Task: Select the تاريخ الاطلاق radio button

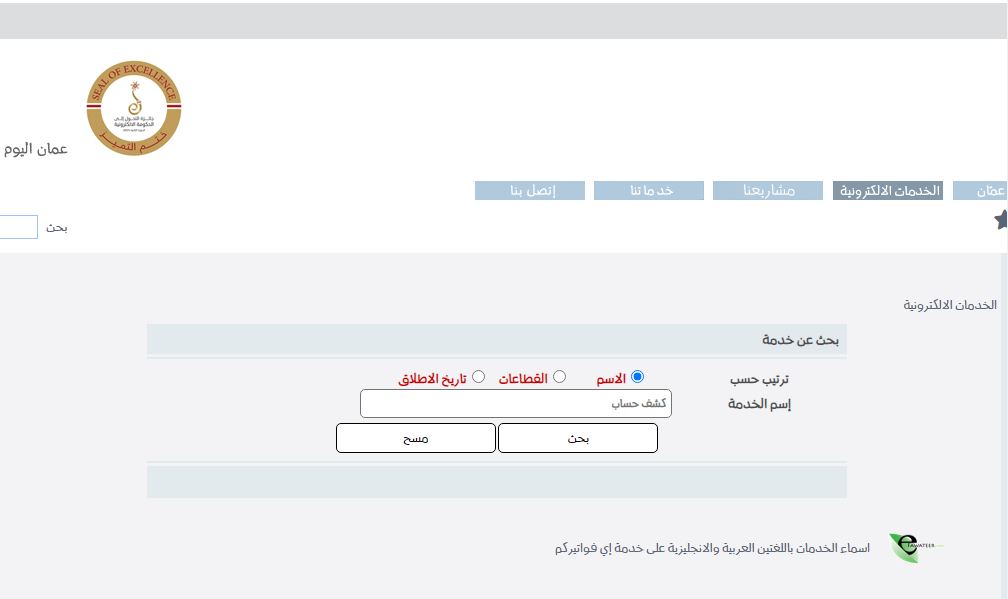Action: click(x=478, y=377)
